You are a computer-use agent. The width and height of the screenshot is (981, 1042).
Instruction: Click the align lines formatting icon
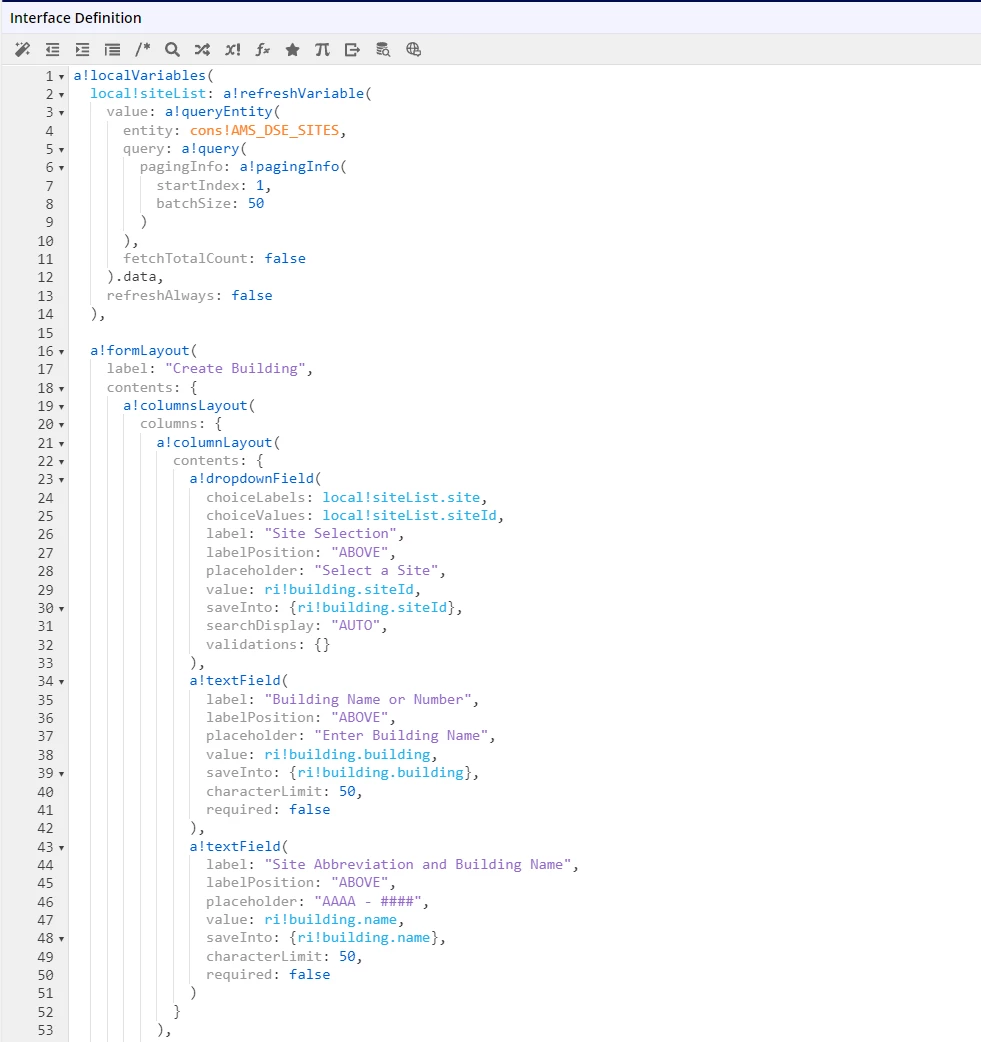(112, 50)
